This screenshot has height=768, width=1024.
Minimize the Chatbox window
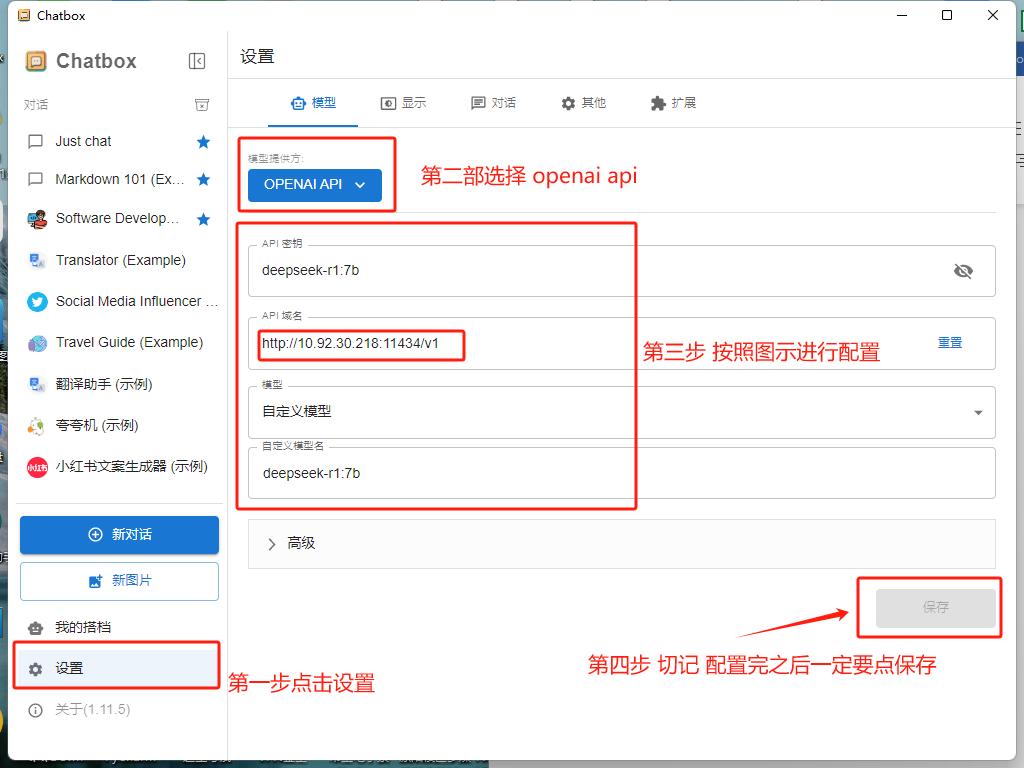[x=902, y=15]
